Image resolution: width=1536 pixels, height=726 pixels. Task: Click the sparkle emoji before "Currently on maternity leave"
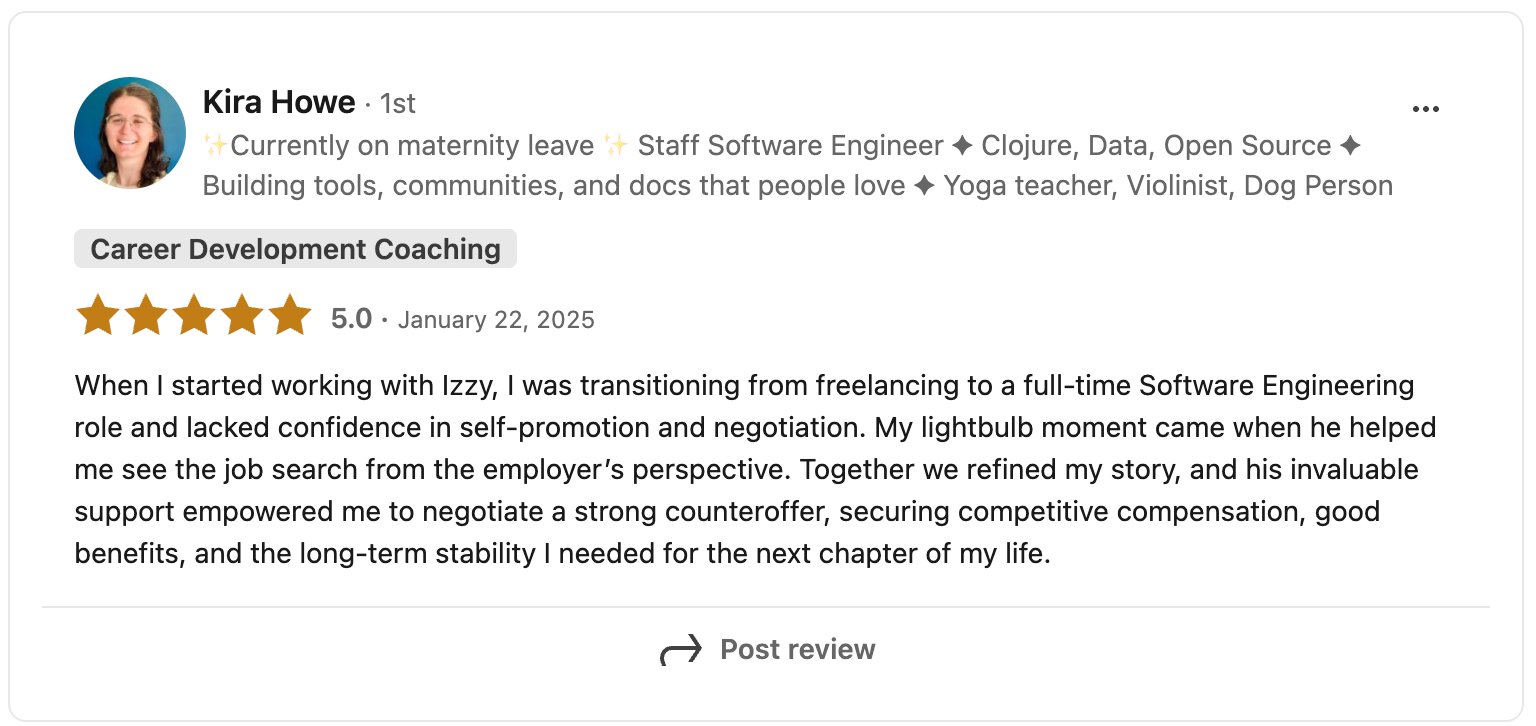tap(215, 146)
